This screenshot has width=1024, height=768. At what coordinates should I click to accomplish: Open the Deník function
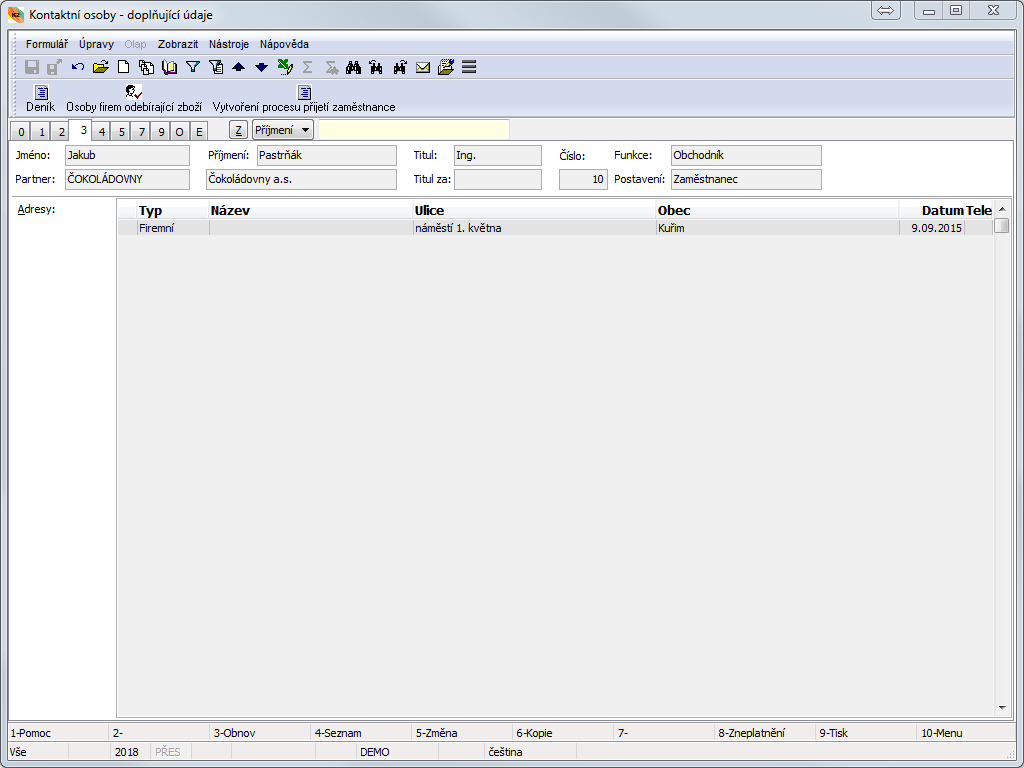[41, 99]
